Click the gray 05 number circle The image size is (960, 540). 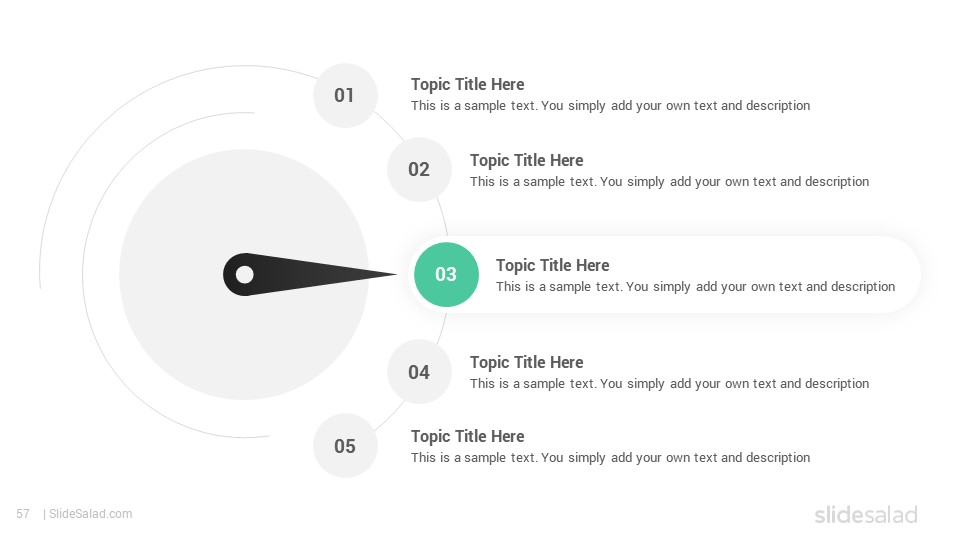point(345,446)
